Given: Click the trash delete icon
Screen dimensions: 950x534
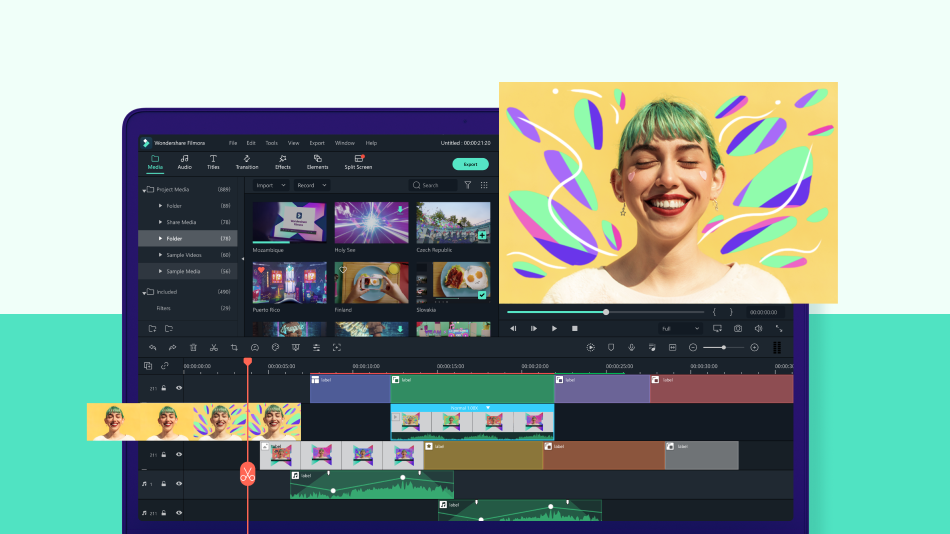Looking at the screenshot, I should tap(193, 348).
